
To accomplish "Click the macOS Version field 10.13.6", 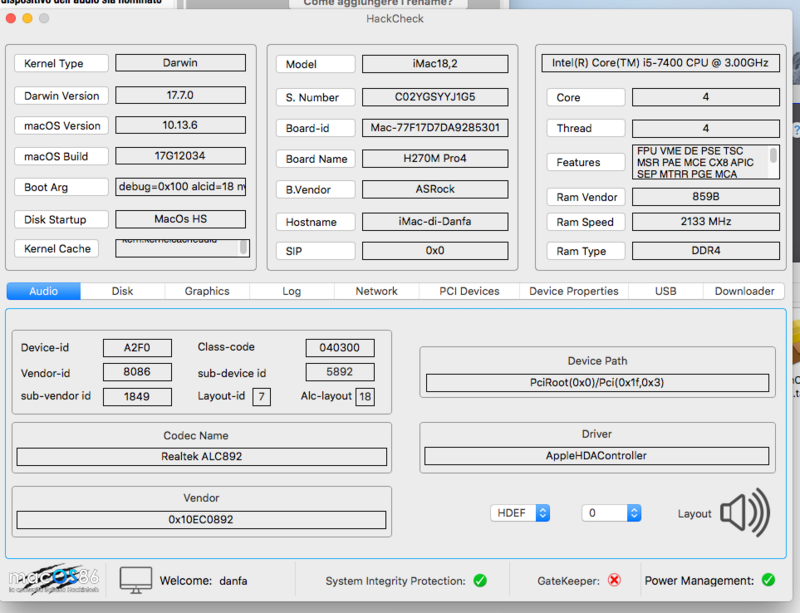I will pos(181,125).
